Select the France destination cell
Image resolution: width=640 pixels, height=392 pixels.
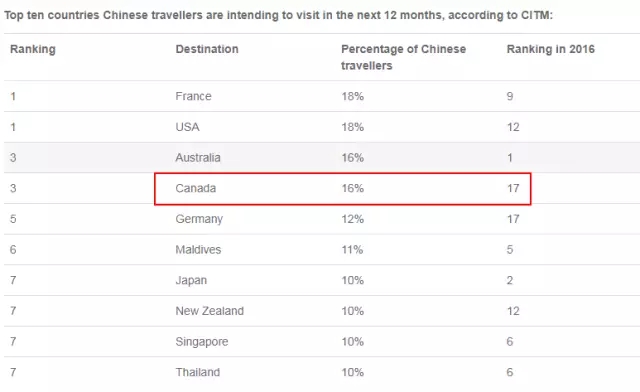(x=193, y=96)
